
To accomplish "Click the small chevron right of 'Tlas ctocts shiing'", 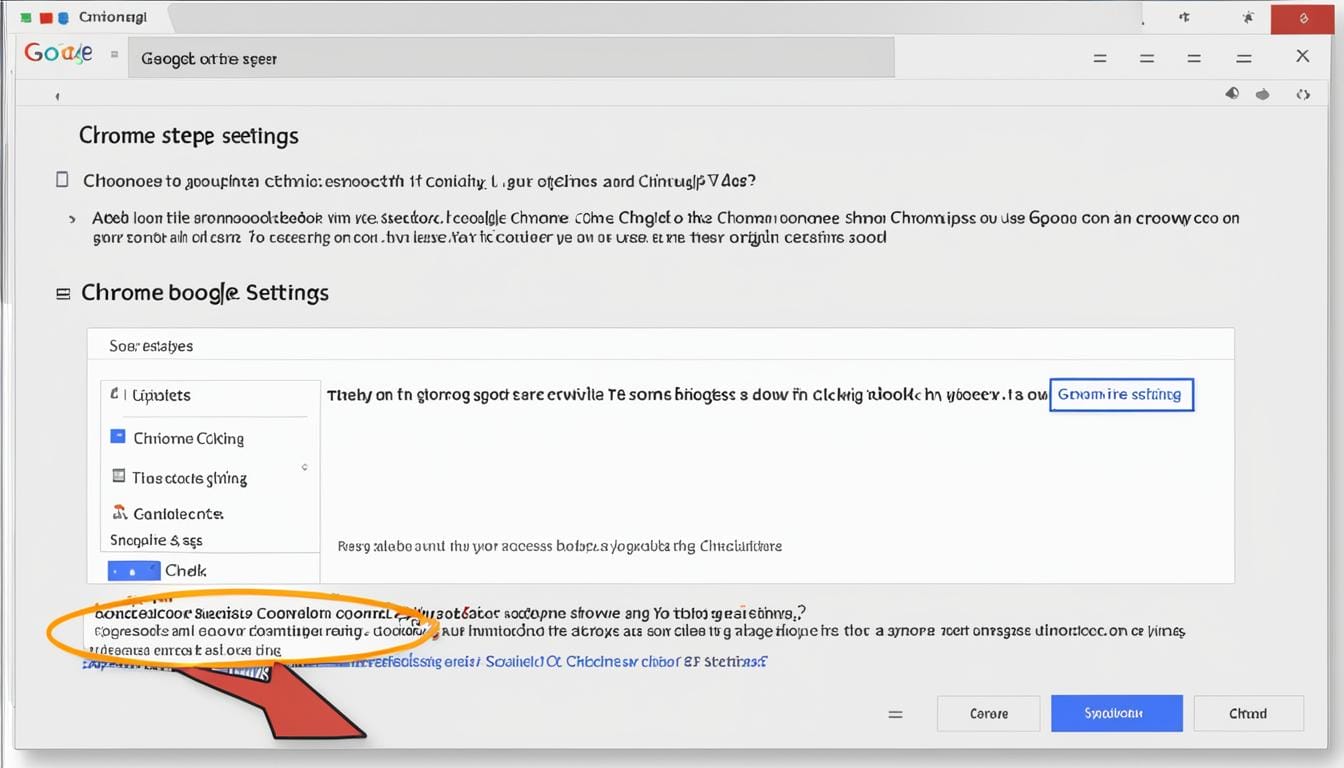I will [304, 467].
